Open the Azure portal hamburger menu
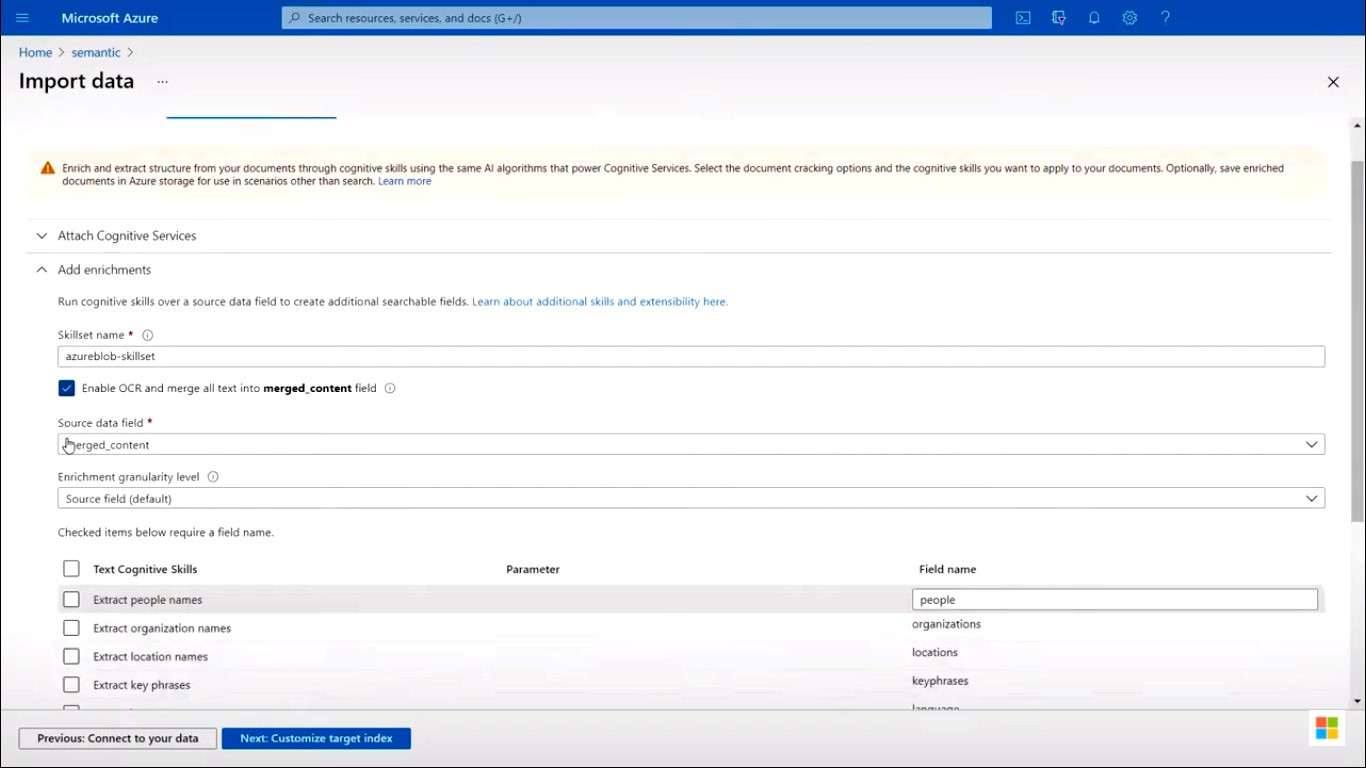This screenshot has height=768, width=1366. (x=23, y=18)
